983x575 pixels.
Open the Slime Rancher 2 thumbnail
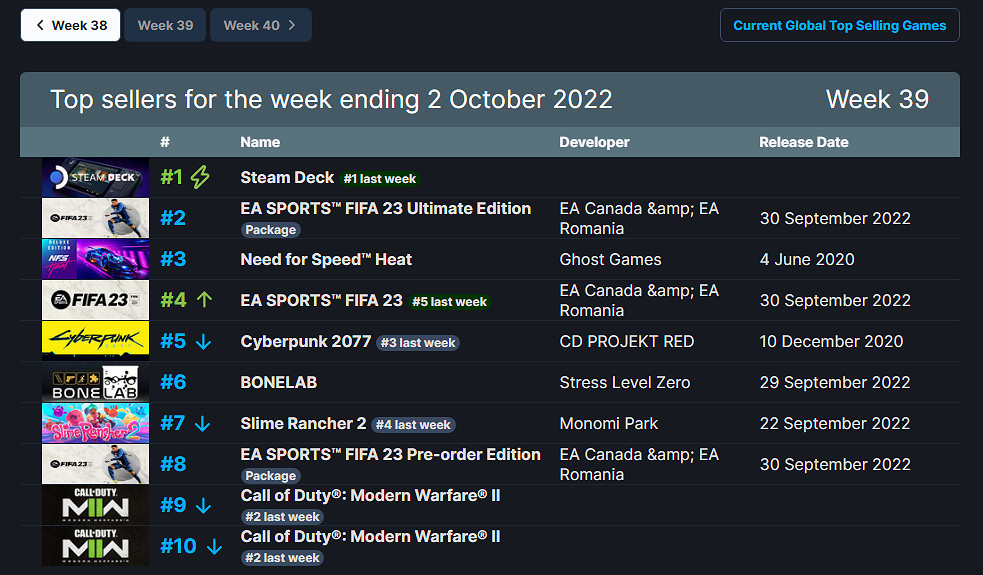(x=95, y=423)
